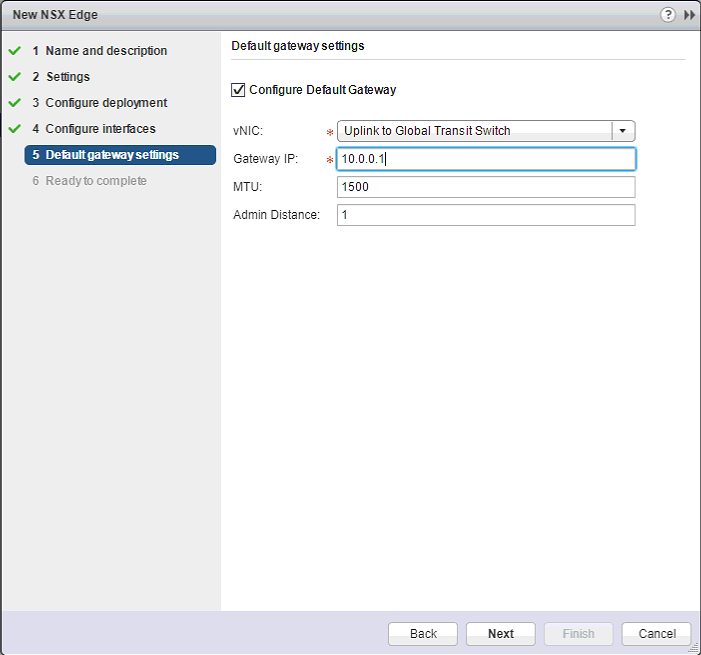This screenshot has height=655, width=701.
Task: Click green checkmark beside Configure deployment
Action: pos(14,103)
